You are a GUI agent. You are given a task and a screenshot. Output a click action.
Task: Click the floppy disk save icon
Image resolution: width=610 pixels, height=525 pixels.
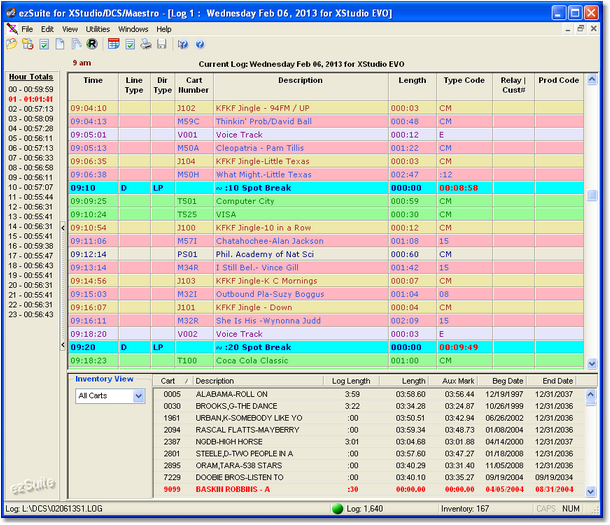pyautogui.click(x=162, y=44)
